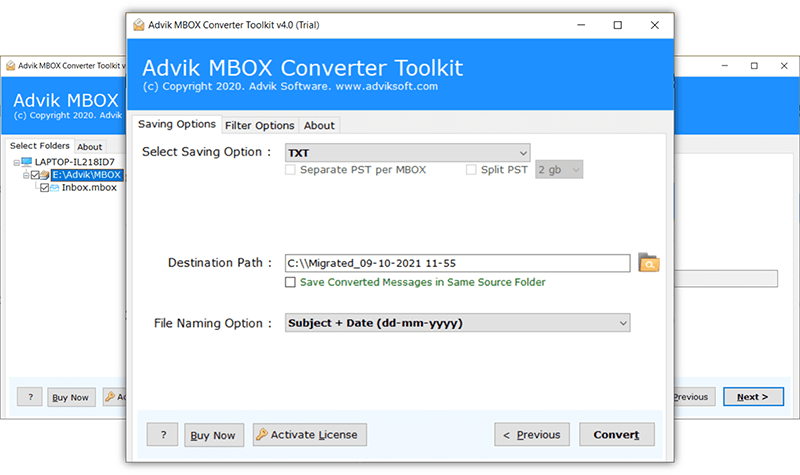800x475 pixels.
Task: Close the front Advik MBOX Converter window
Action: click(x=655, y=25)
